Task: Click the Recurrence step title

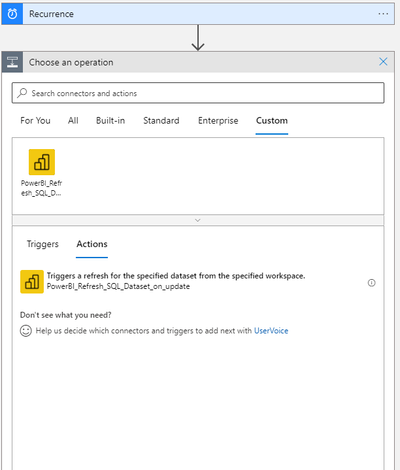Action: click(51, 14)
